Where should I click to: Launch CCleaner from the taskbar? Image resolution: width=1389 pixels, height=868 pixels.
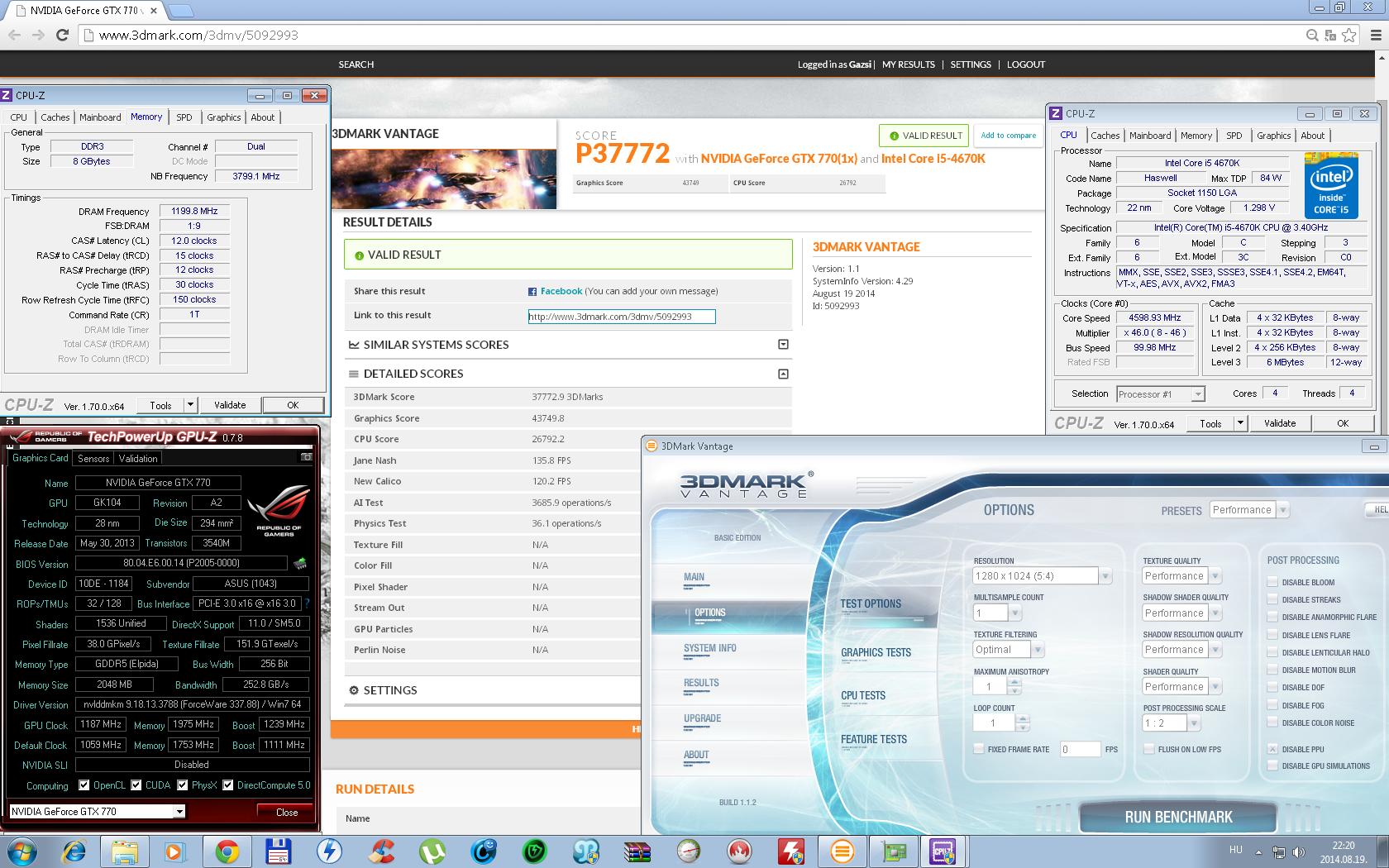click(380, 851)
